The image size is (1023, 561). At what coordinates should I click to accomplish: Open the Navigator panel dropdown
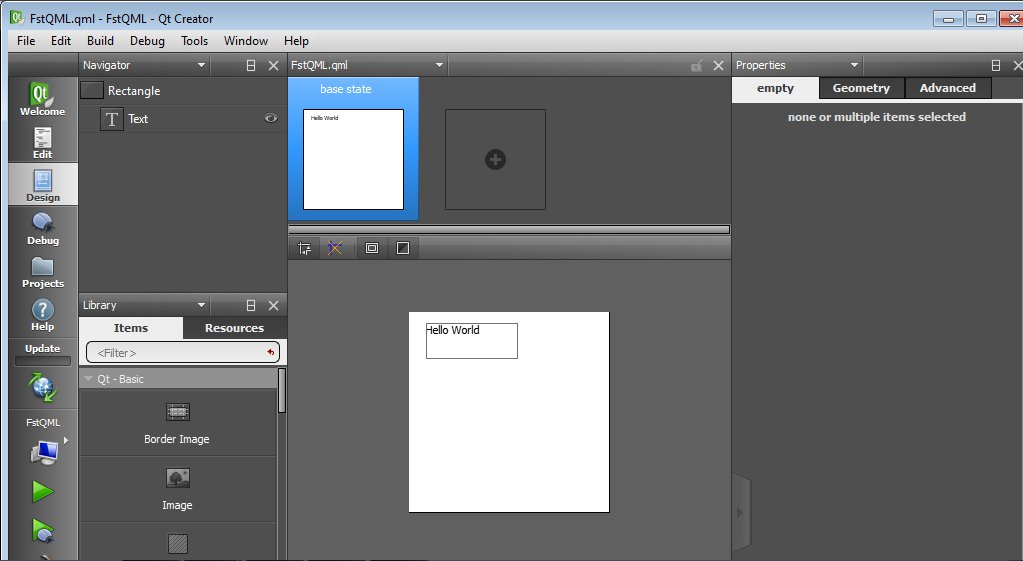(x=201, y=65)
